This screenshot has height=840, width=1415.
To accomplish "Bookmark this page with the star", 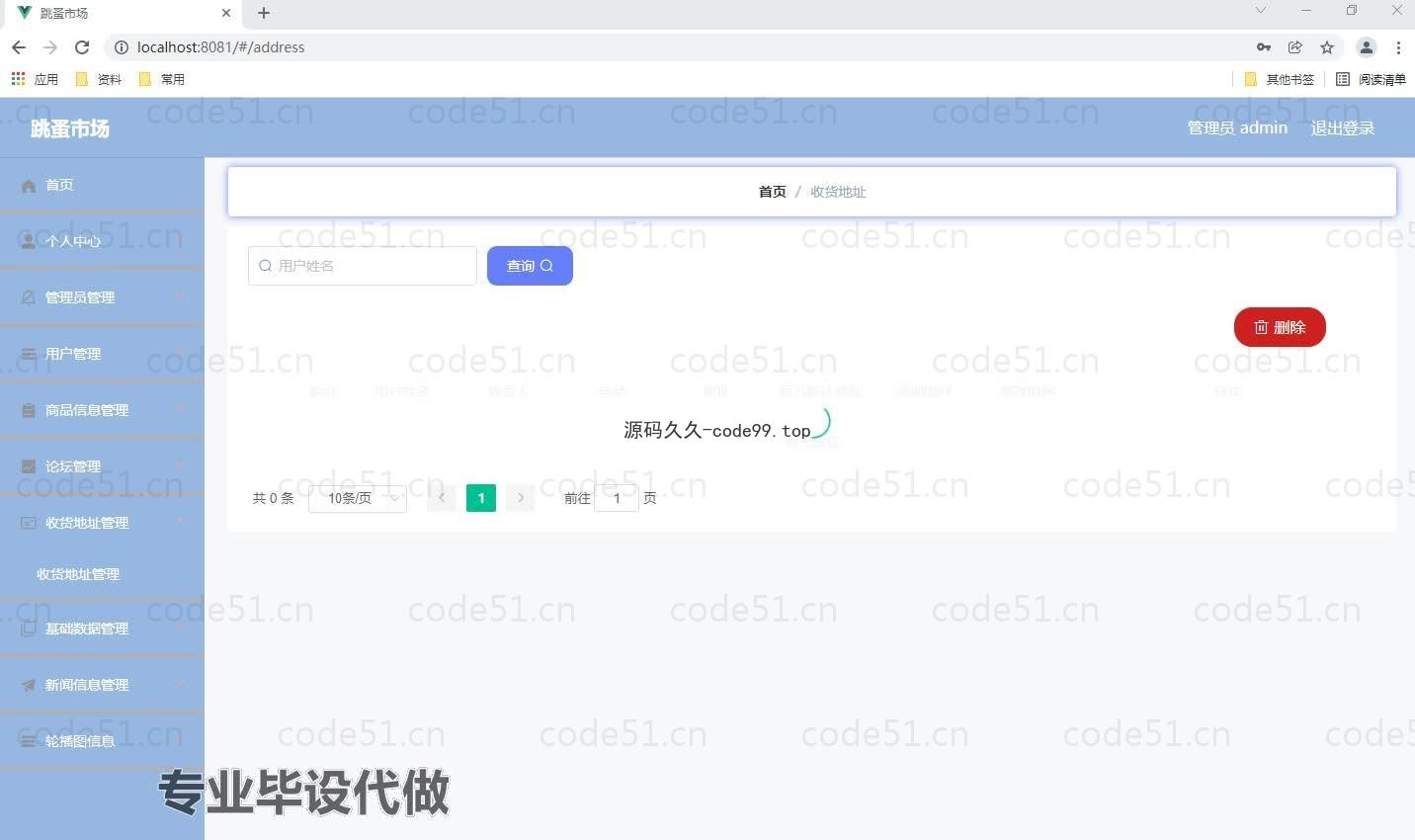I will (1327, 47).
